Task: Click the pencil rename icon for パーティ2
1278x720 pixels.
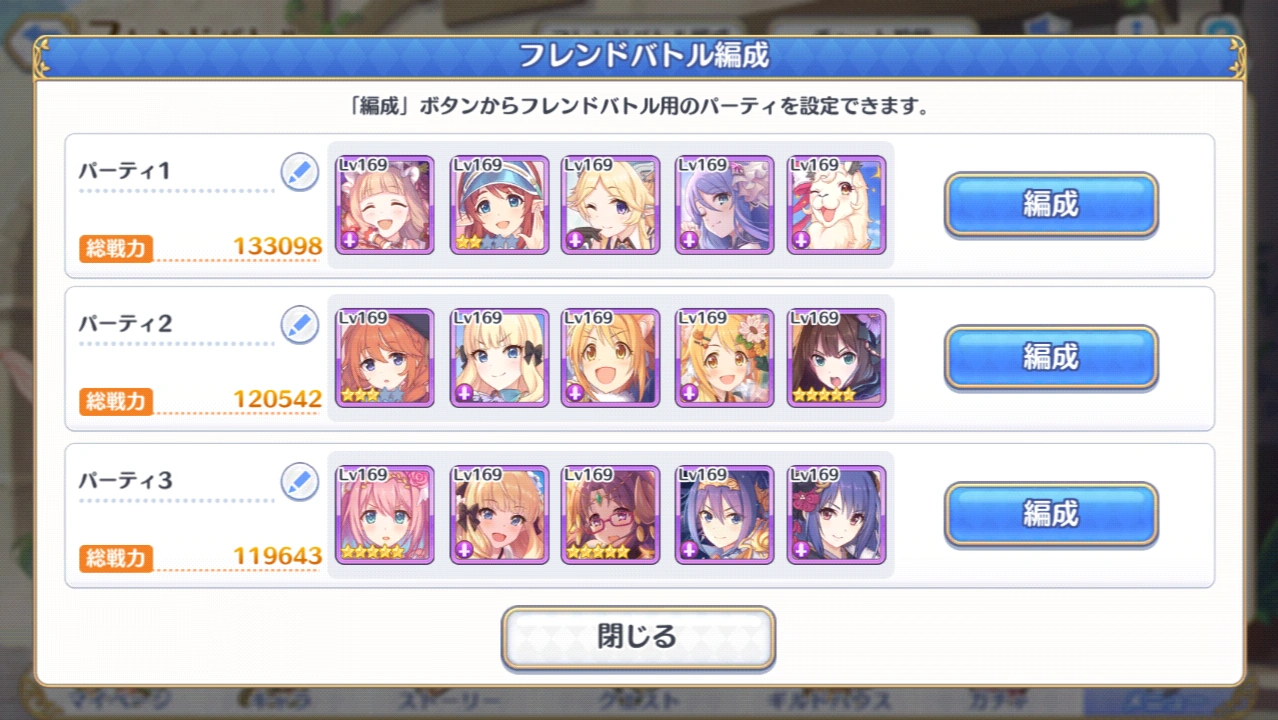Action: point(299,325)
